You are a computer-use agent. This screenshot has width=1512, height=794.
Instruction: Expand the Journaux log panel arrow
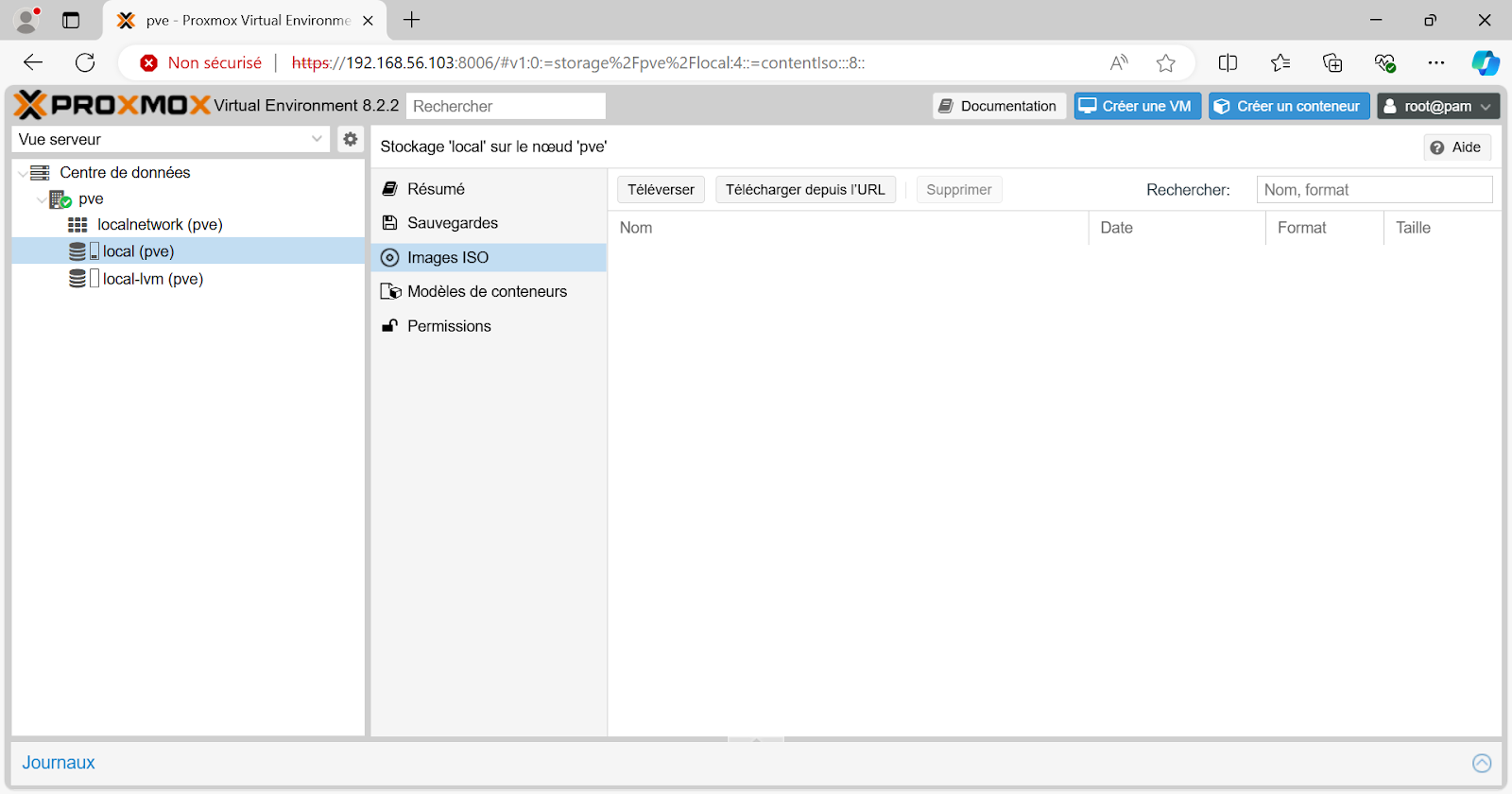tap(1482, 763)
